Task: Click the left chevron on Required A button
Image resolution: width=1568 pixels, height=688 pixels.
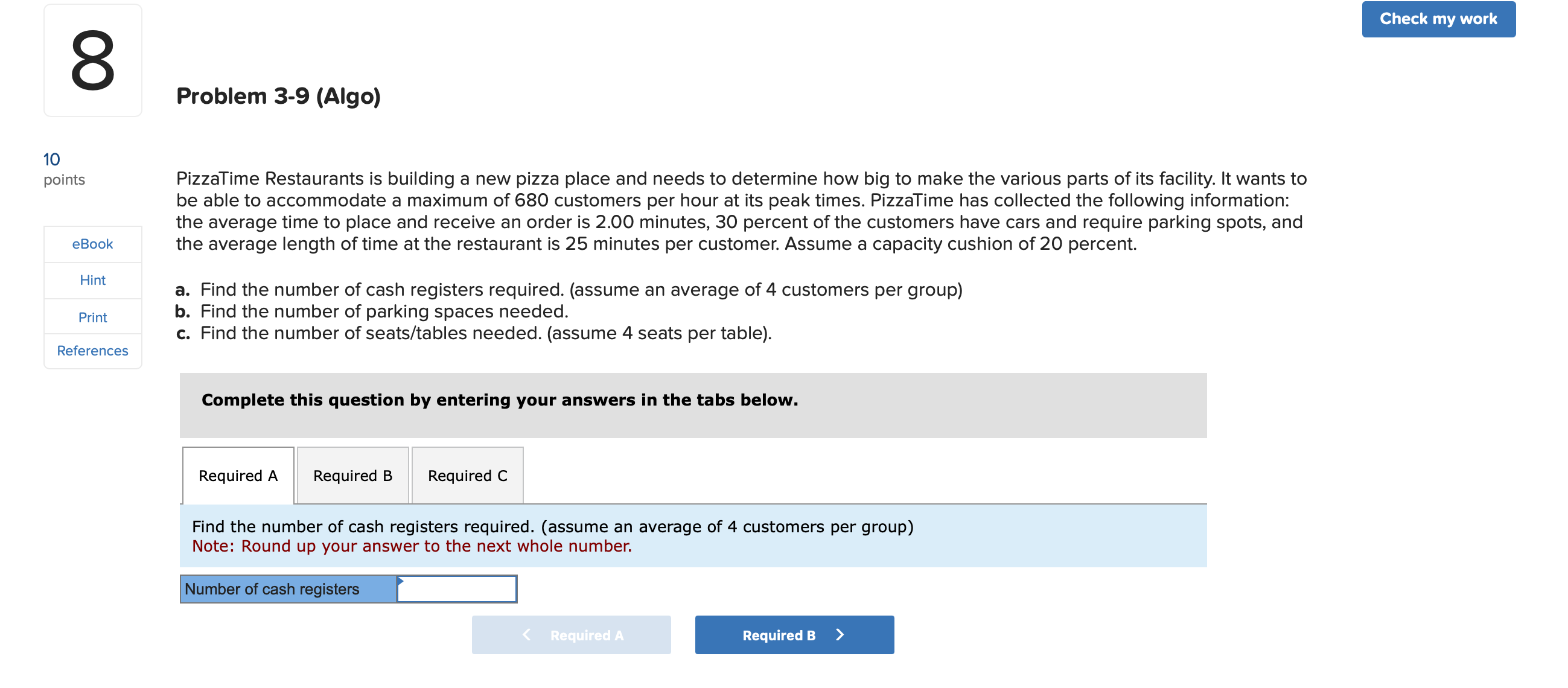Action: pos(526,635)
